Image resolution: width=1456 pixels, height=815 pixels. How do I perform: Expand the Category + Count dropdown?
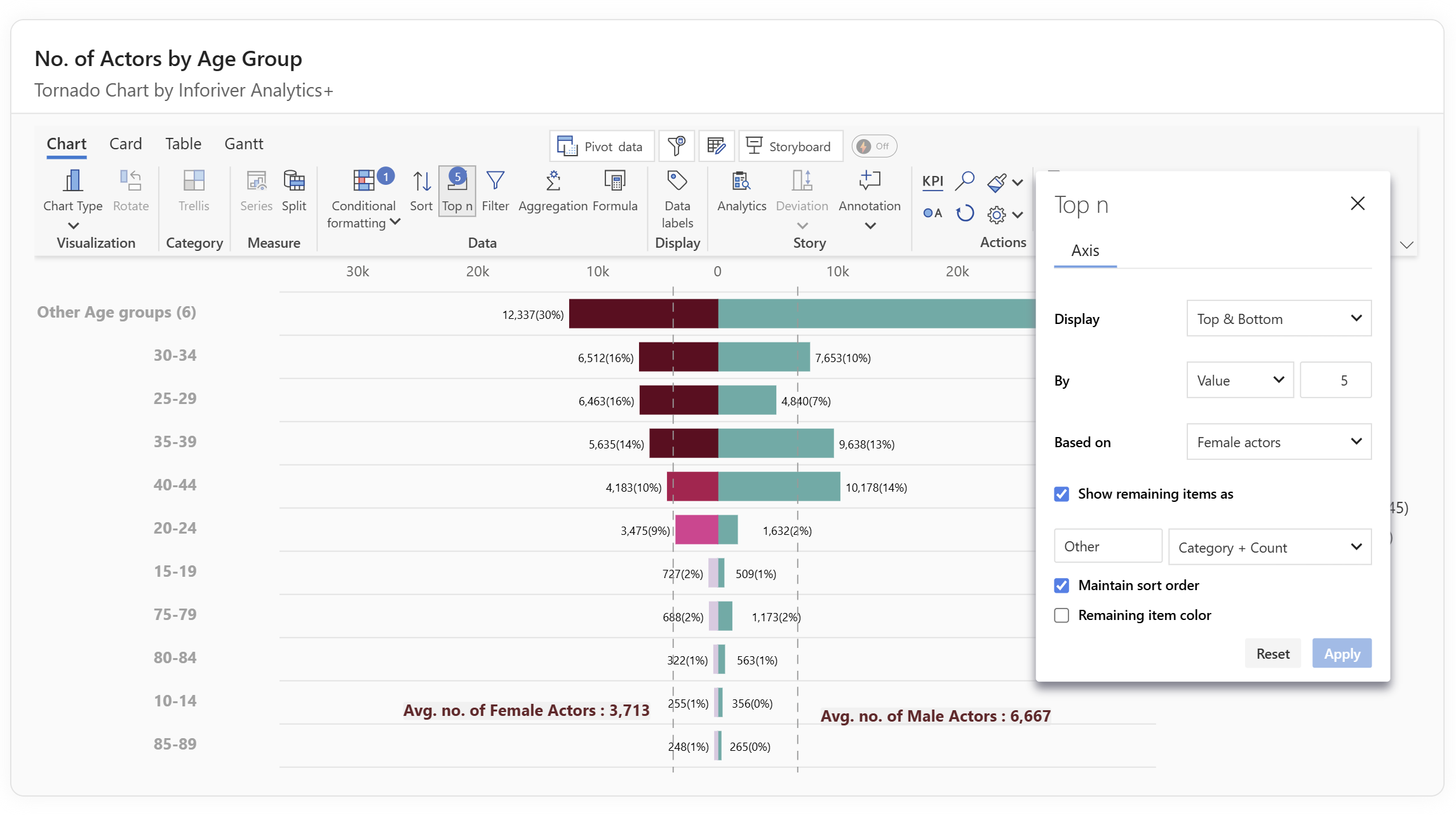click(x=1269, y=547)
